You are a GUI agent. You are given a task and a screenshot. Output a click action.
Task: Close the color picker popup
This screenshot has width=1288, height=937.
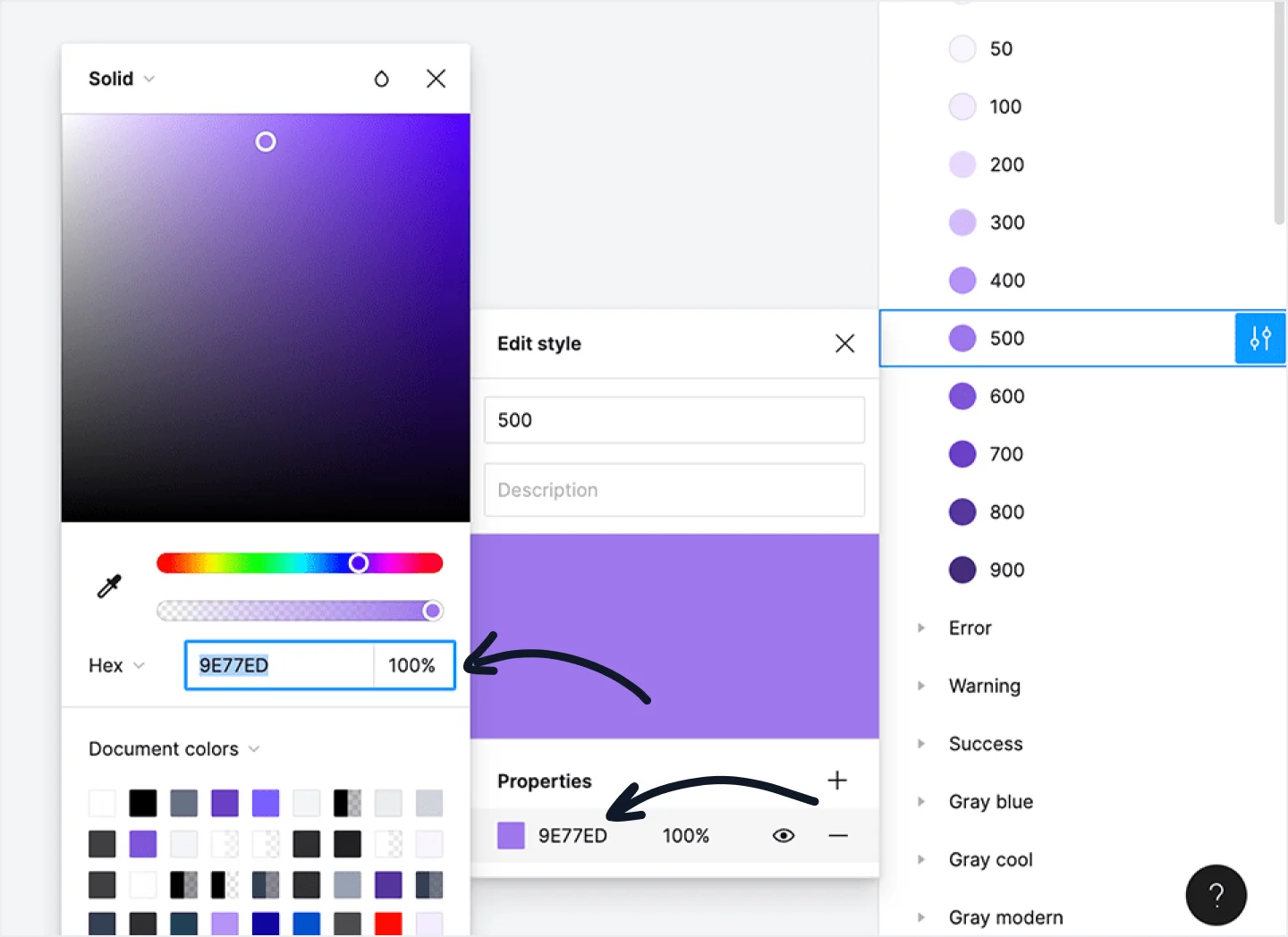(436, 79)
